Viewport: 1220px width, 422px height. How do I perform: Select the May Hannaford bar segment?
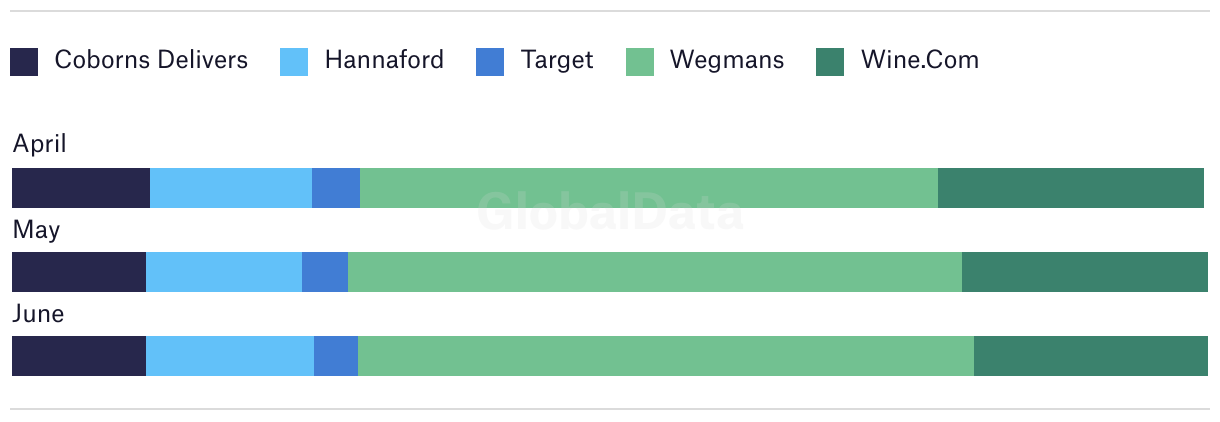[x=224, y=272]
